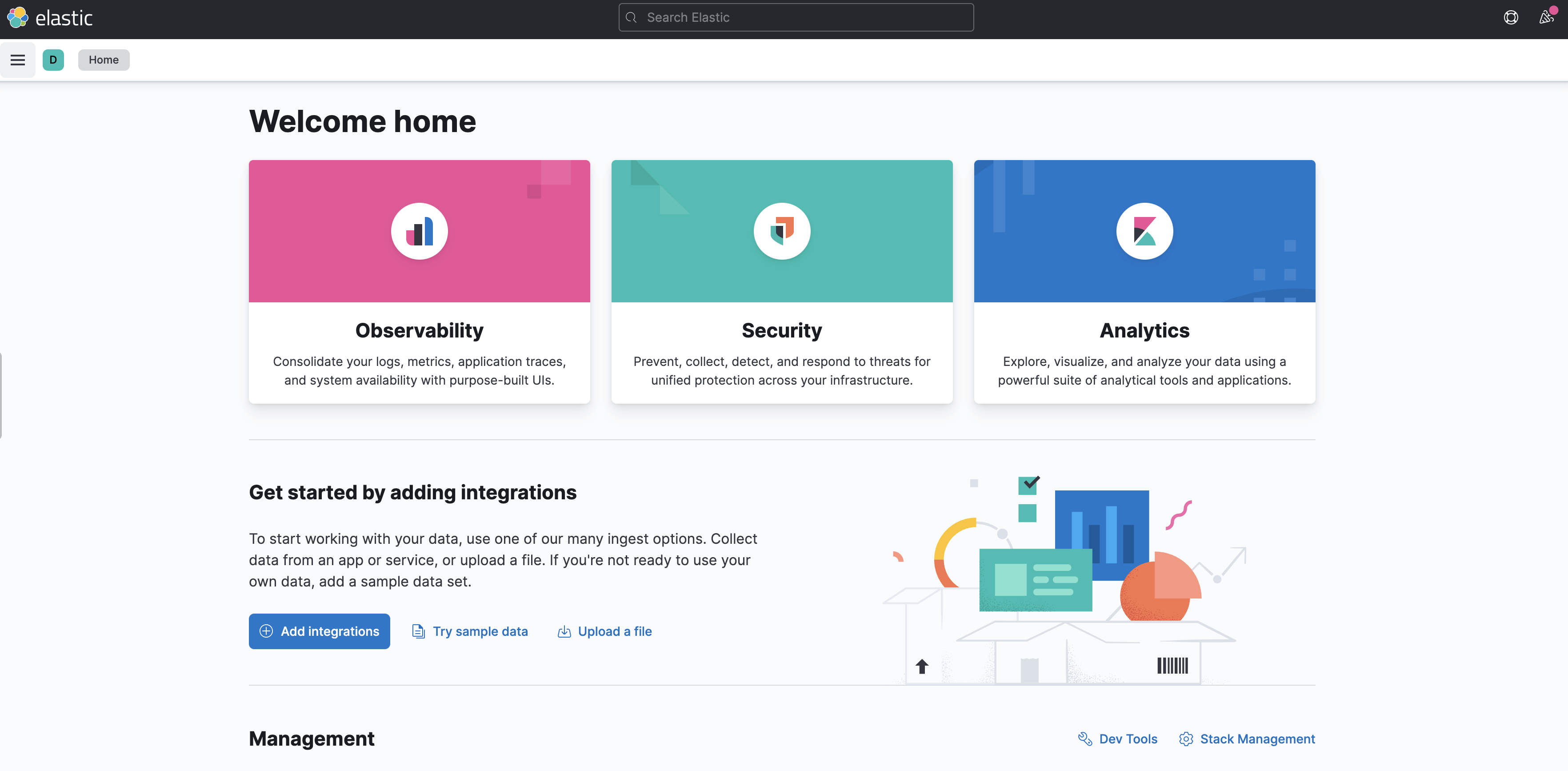Click the Observability bar chart icon
The height and width of the screenshot is (771, 1568).
420,231
